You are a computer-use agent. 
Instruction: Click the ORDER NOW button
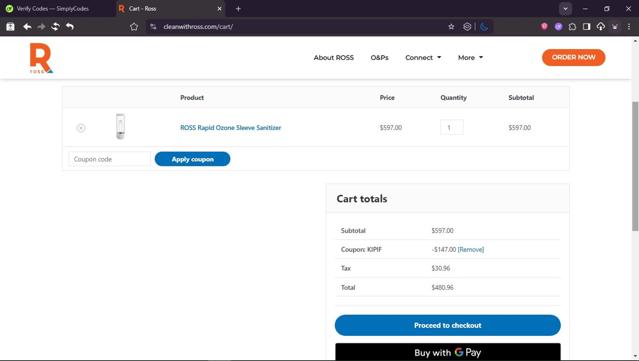click(x=573, y=57)
